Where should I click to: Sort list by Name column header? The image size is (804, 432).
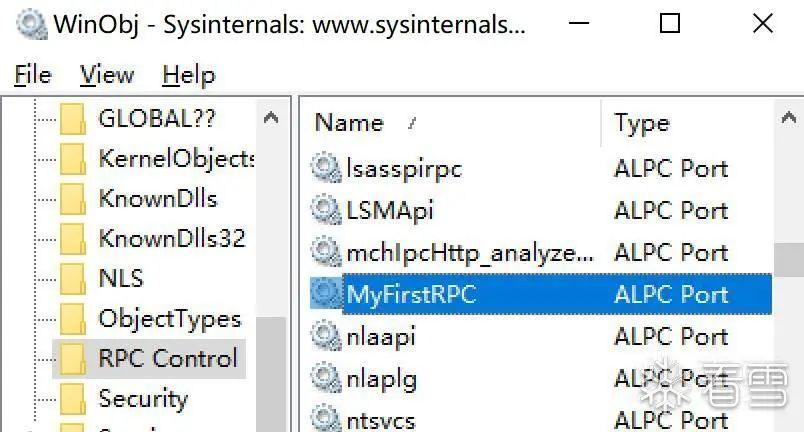(x=349, y=123)
